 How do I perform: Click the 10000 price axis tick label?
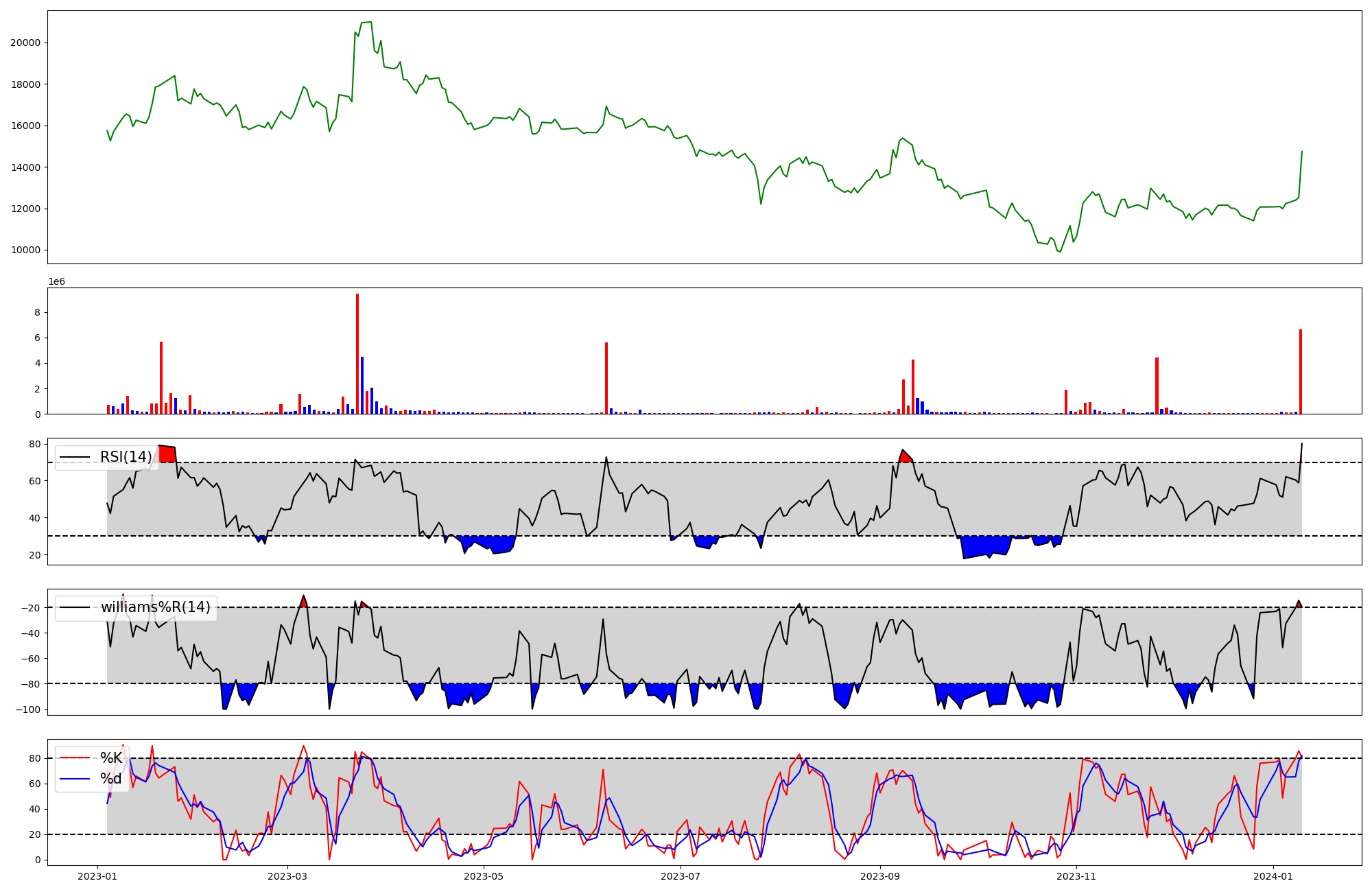25,250
